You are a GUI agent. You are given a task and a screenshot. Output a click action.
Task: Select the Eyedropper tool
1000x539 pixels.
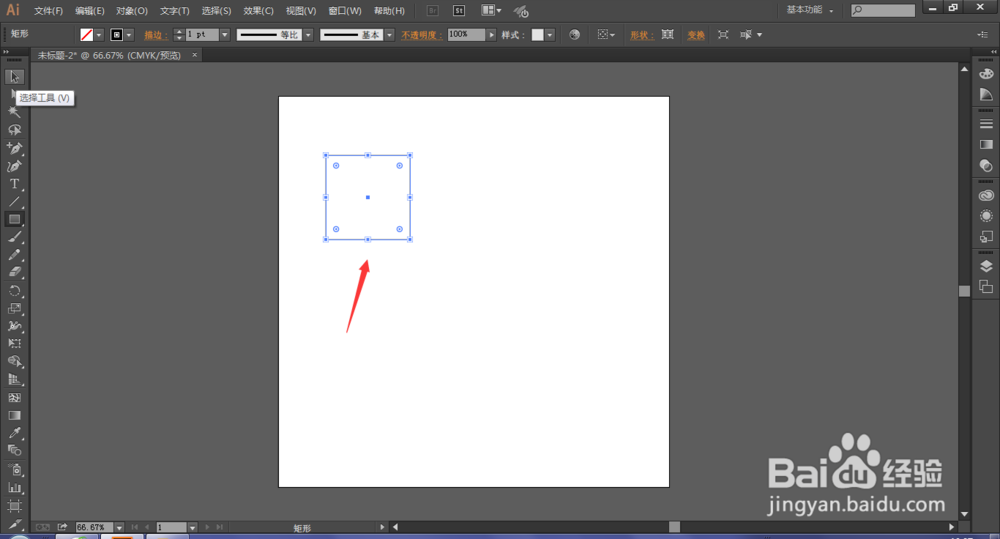coord(14,433)
